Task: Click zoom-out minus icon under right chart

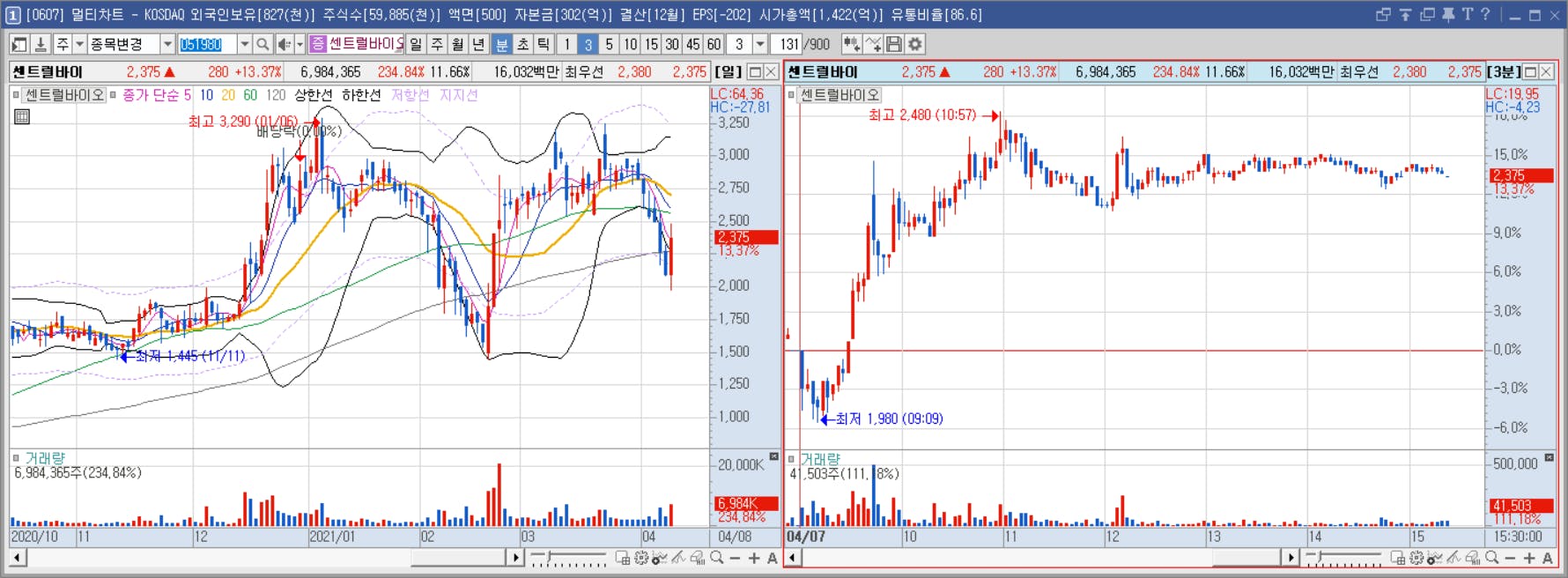Action: click(1510, 558)
